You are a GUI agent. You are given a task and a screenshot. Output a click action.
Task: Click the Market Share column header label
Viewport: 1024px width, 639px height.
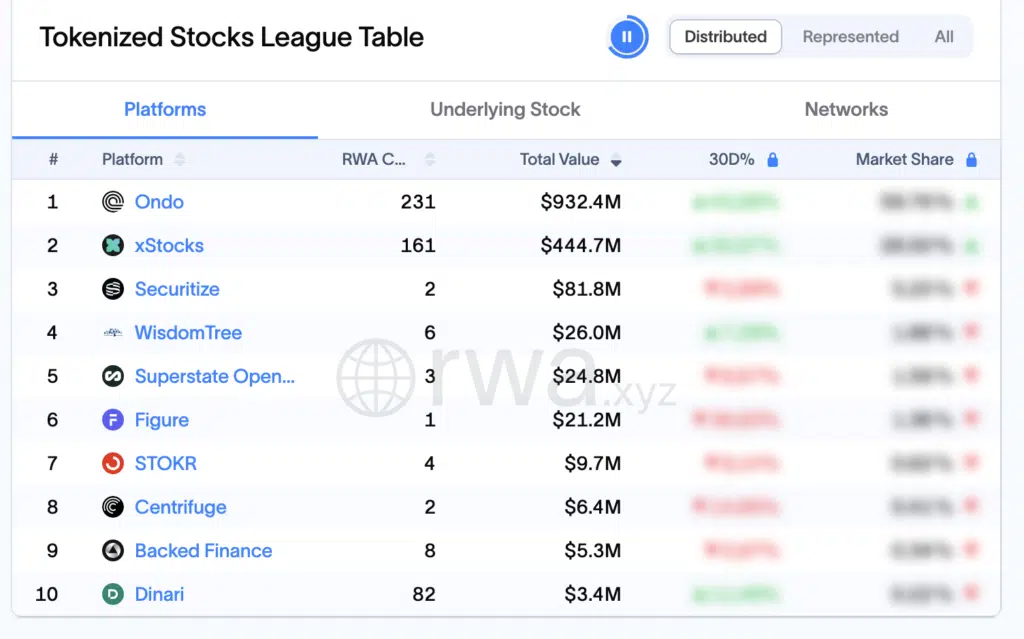904,159
